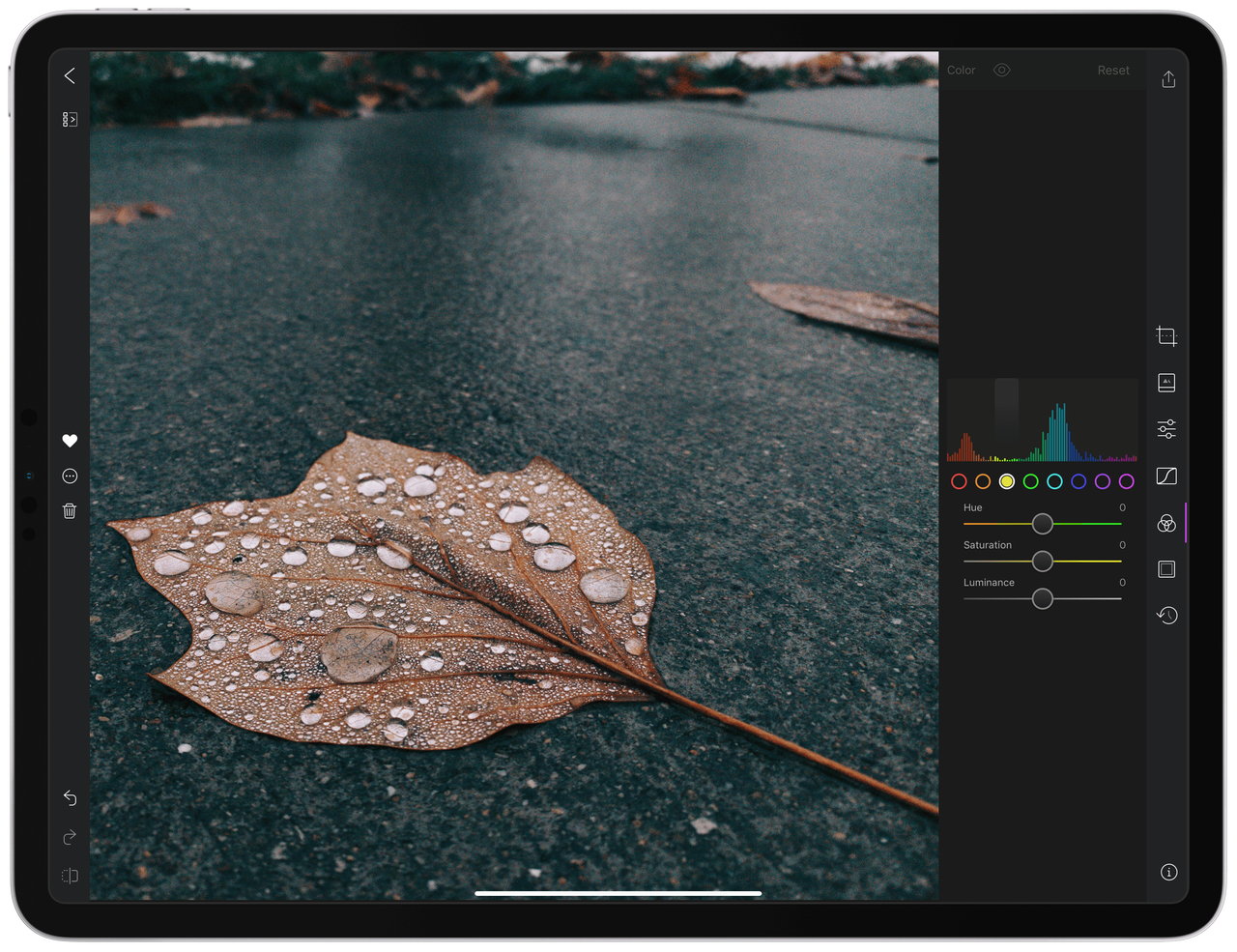Tap the home indicator bar
The width and height of the screenshot is (1237, 952).
click(x=618, y=893)
